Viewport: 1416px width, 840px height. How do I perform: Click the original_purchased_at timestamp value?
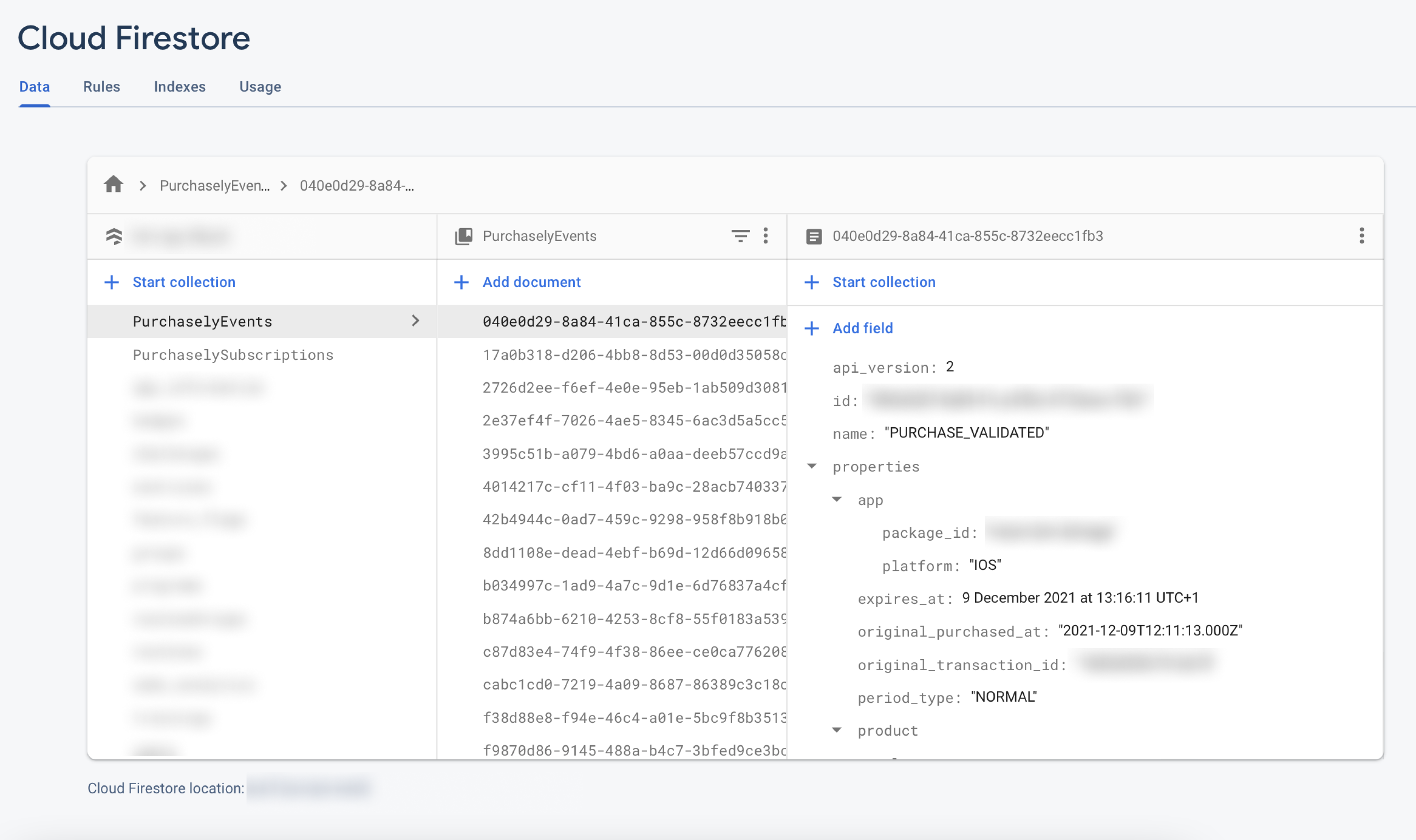[1150, 630]
